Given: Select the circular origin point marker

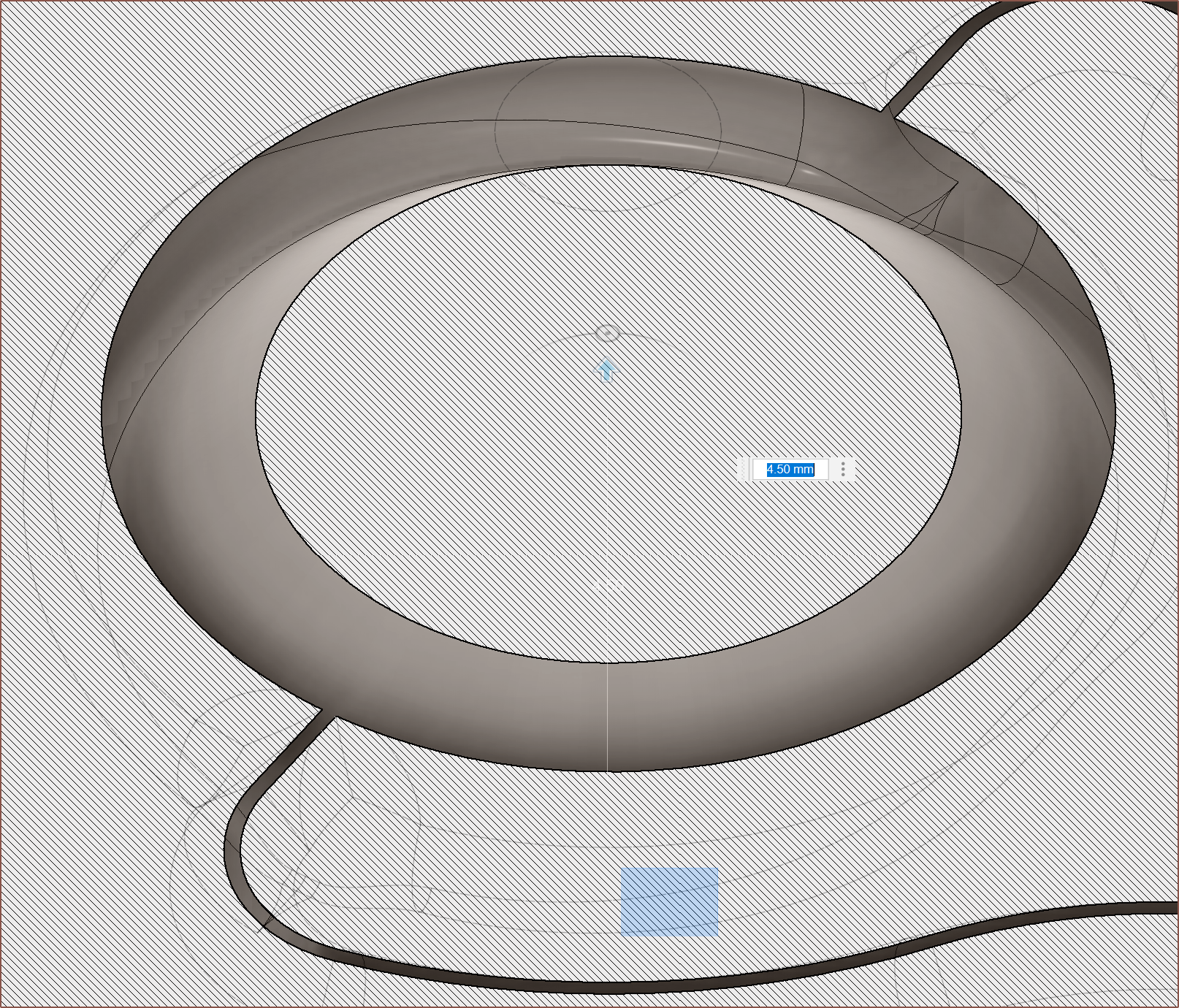Looking at the screenshot, I should pos(607,334).
